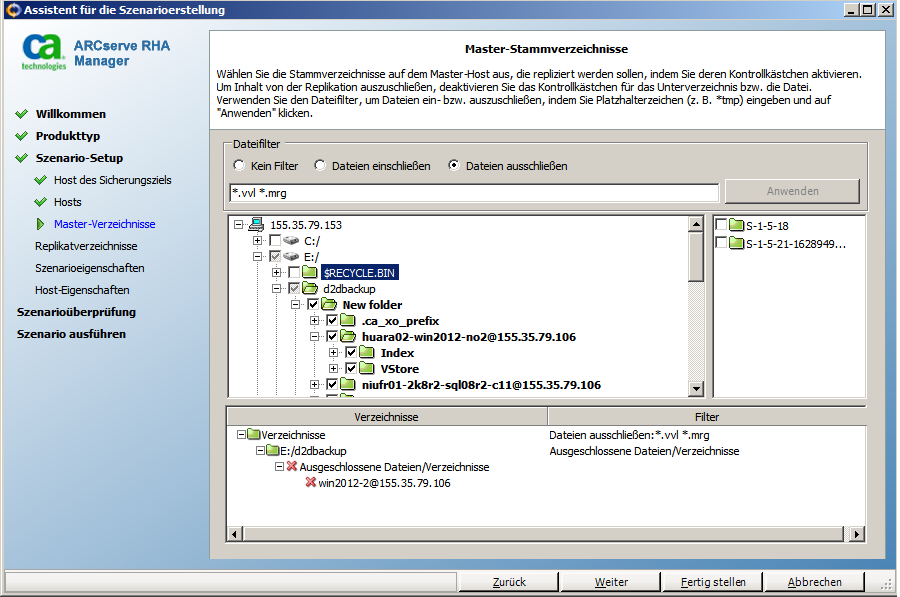Expand the .ca_xo_prefix folder node

click(x=314, y=321)
